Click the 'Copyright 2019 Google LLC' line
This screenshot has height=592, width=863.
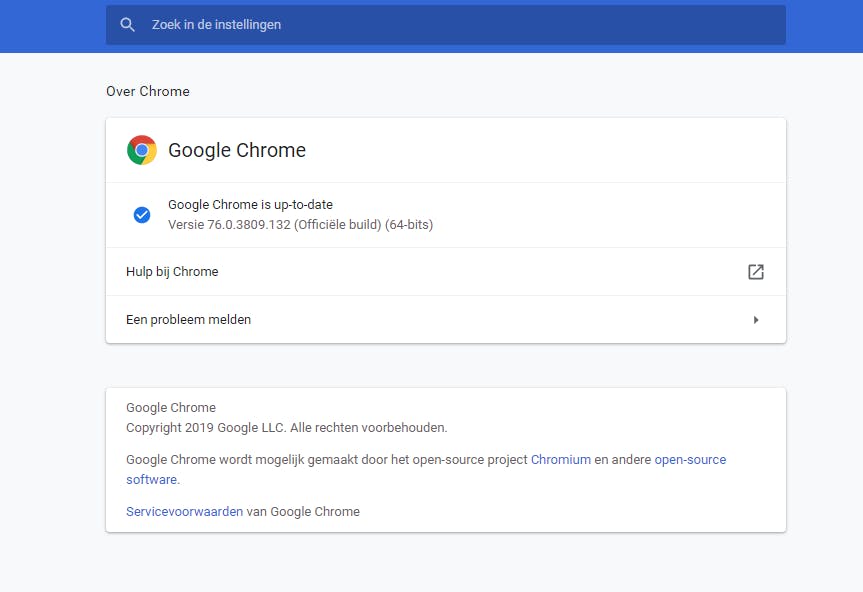[x=286, y=427]
